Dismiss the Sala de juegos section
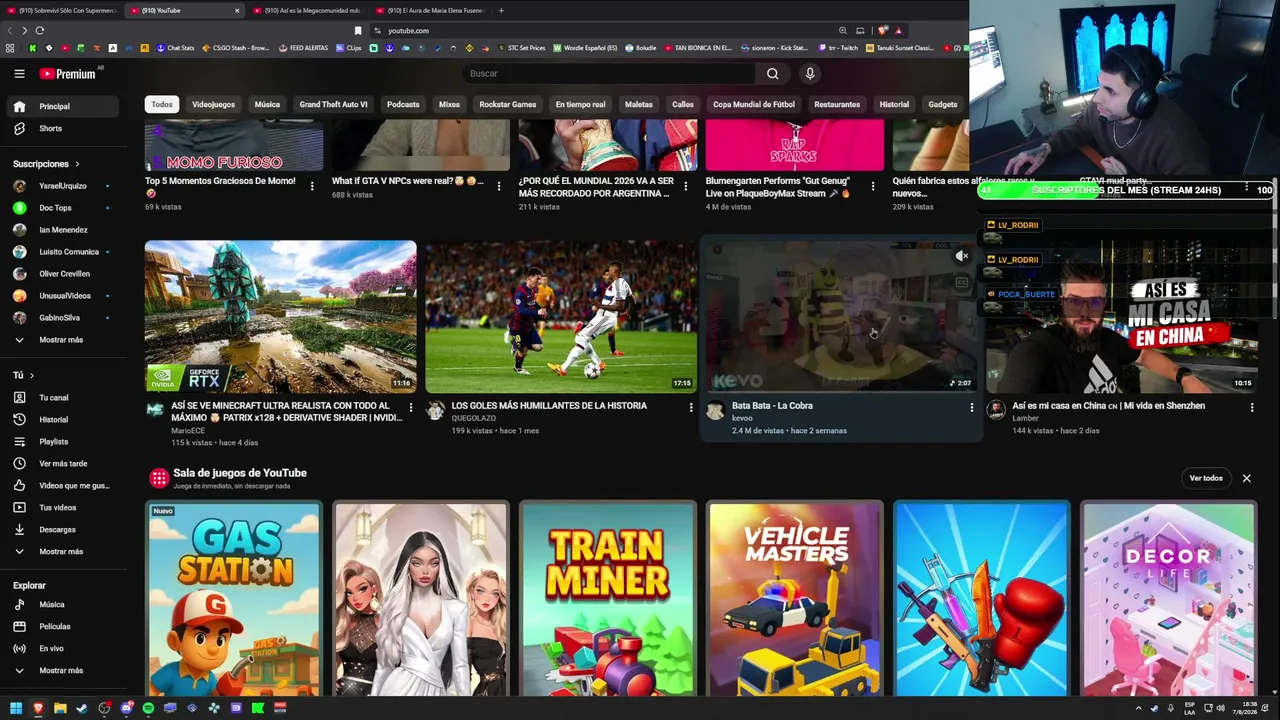 [x=1246, y=478]
